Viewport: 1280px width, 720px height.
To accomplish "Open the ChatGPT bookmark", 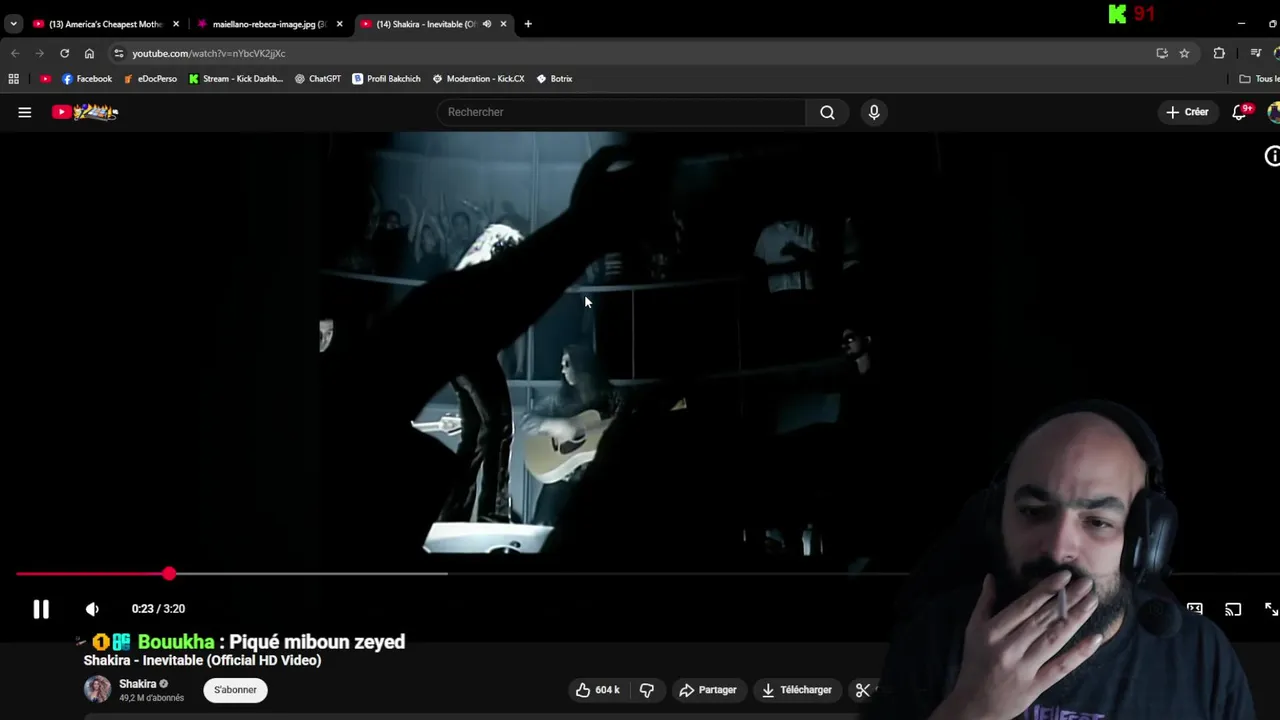I will pos(318,79).
